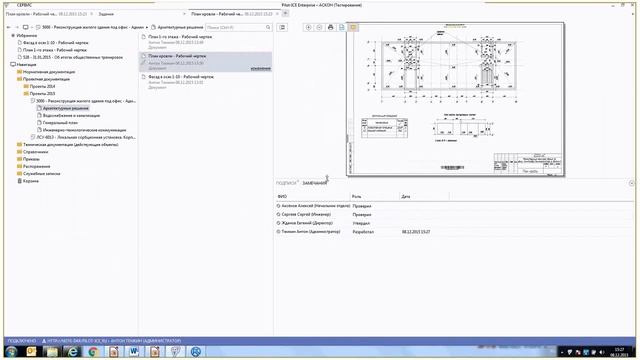Open Техническая документация folder
This screenshot has width=640, height=360.
(x=70, y=144)
